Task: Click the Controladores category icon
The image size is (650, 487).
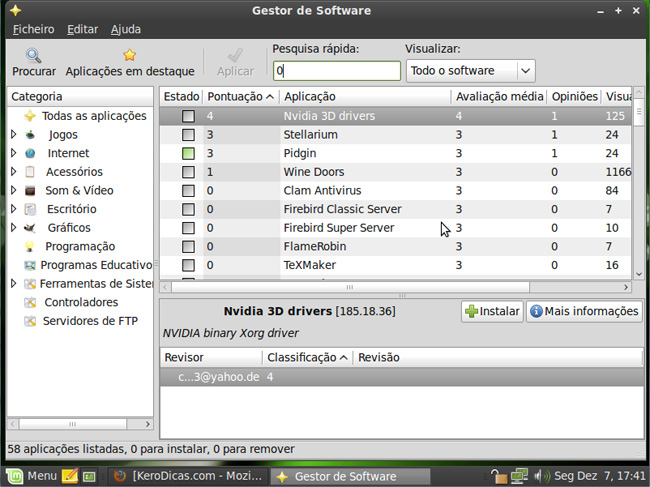Action: 30,302
